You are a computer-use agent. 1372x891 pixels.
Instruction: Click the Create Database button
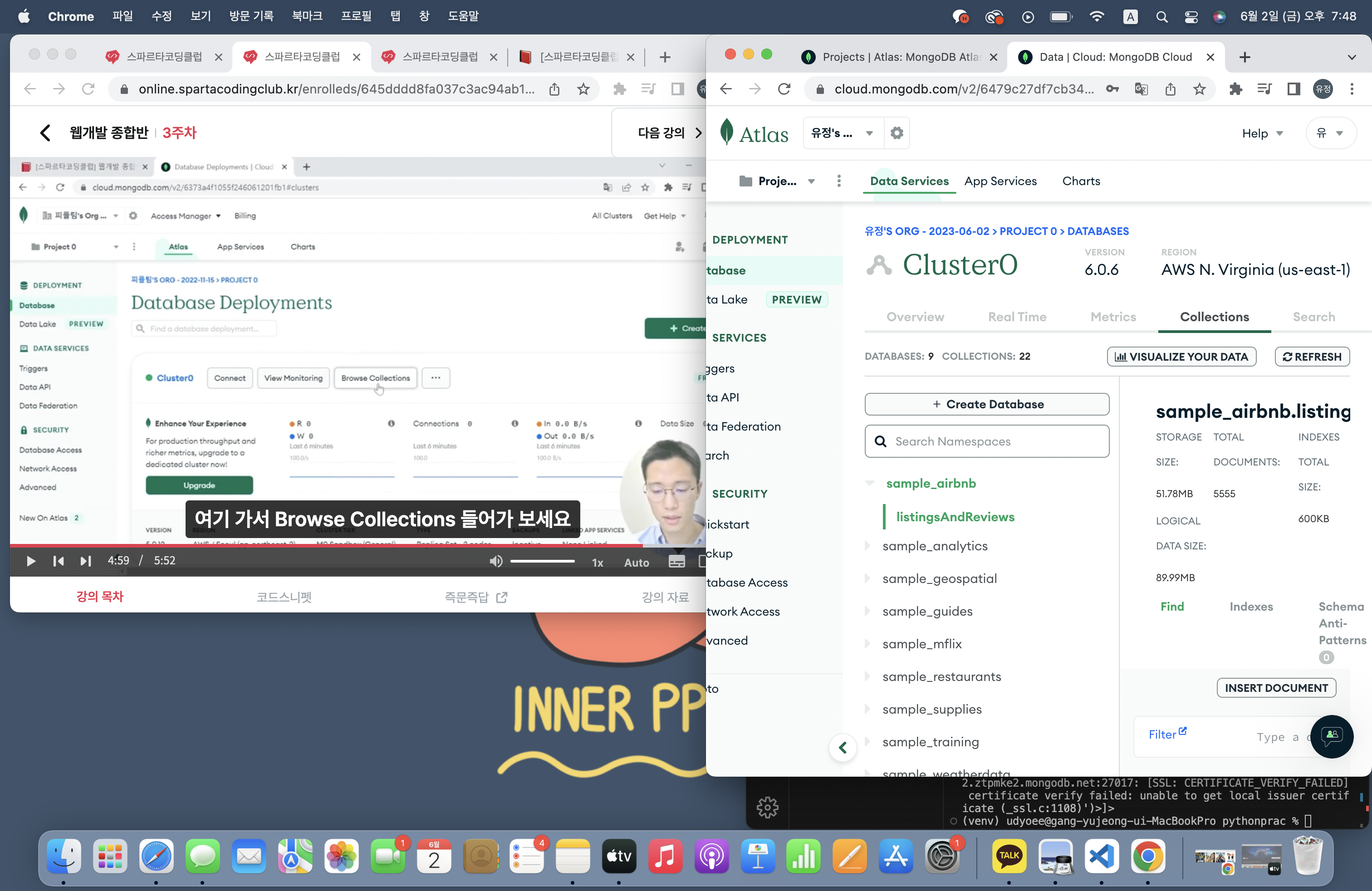(986, 404)
